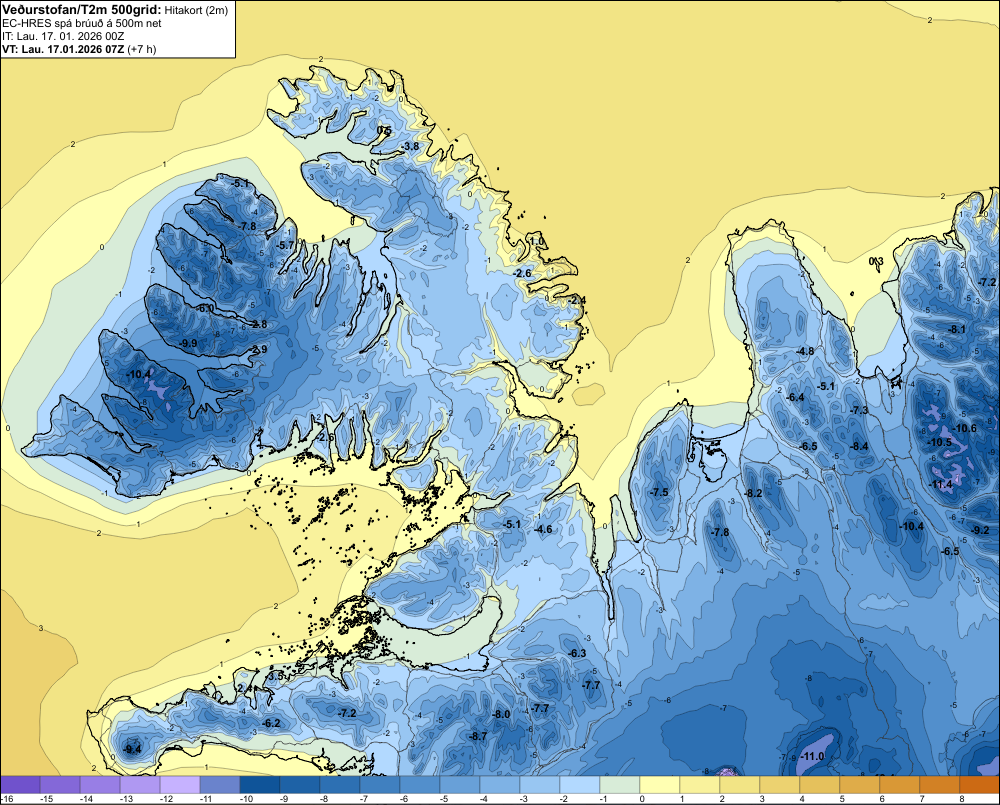
Task: Click the '-8.7' temperature value
Action: 478,736
